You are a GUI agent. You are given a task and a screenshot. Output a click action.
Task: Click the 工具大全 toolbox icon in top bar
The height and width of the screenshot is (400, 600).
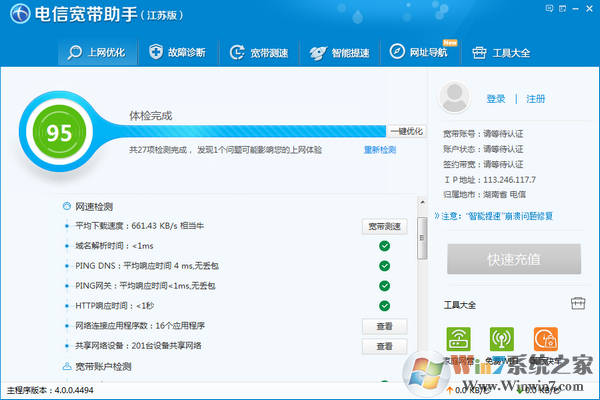coord(480,52)
